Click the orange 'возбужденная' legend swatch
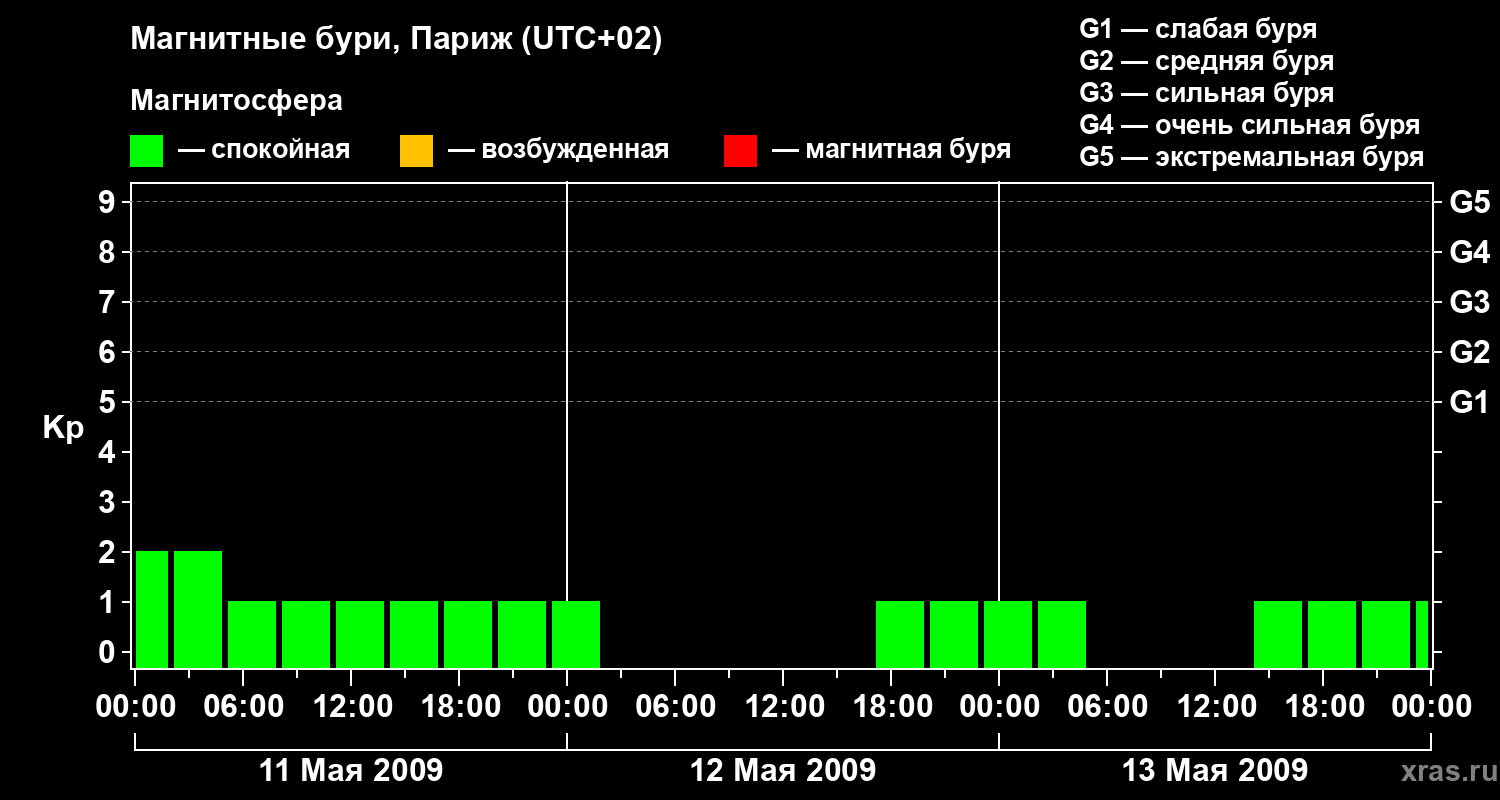Image resolution: width=1500 pixels, height=800 pixels. point(416,151)
